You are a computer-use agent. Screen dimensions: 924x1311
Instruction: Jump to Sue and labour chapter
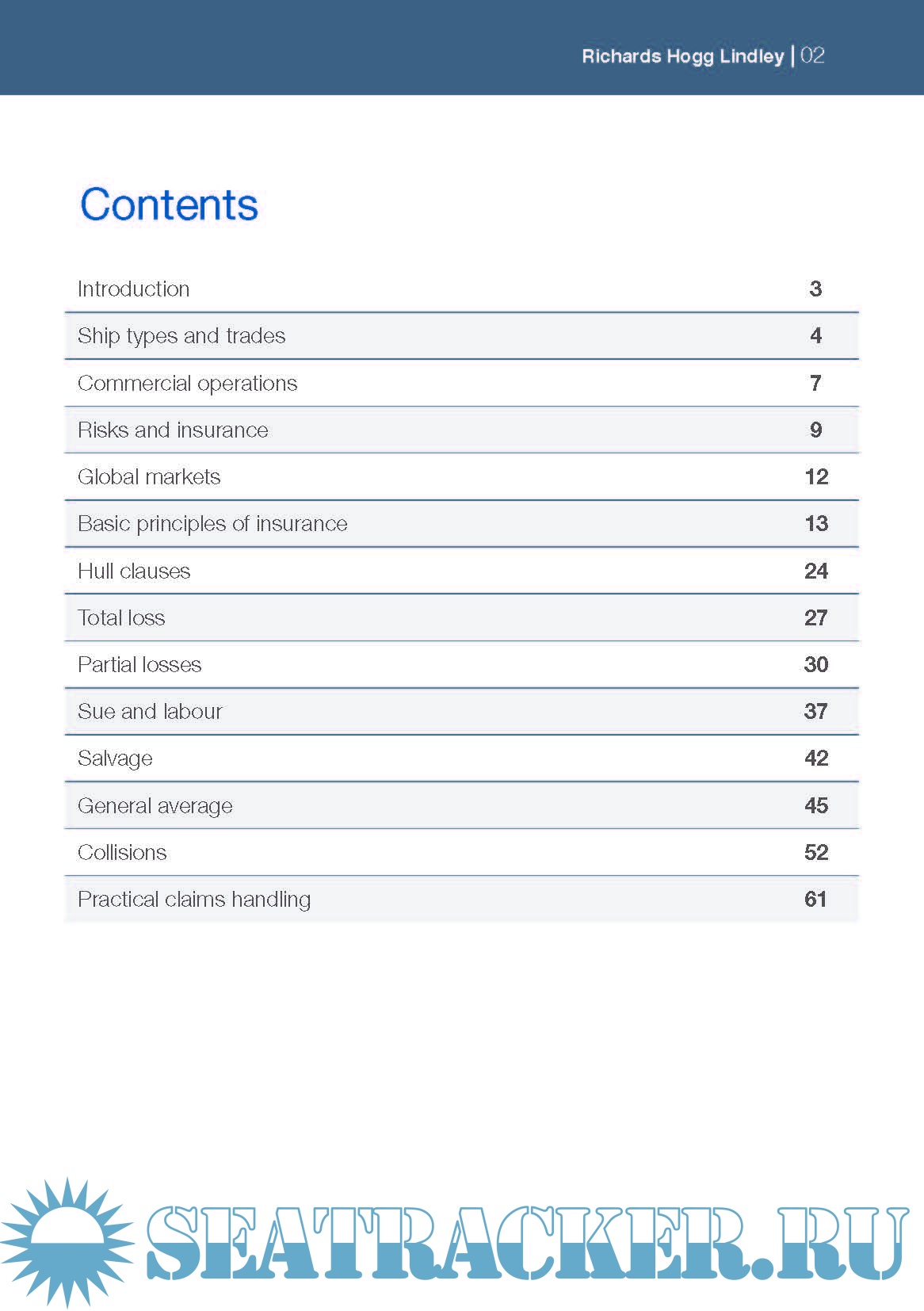coord(150,712)
